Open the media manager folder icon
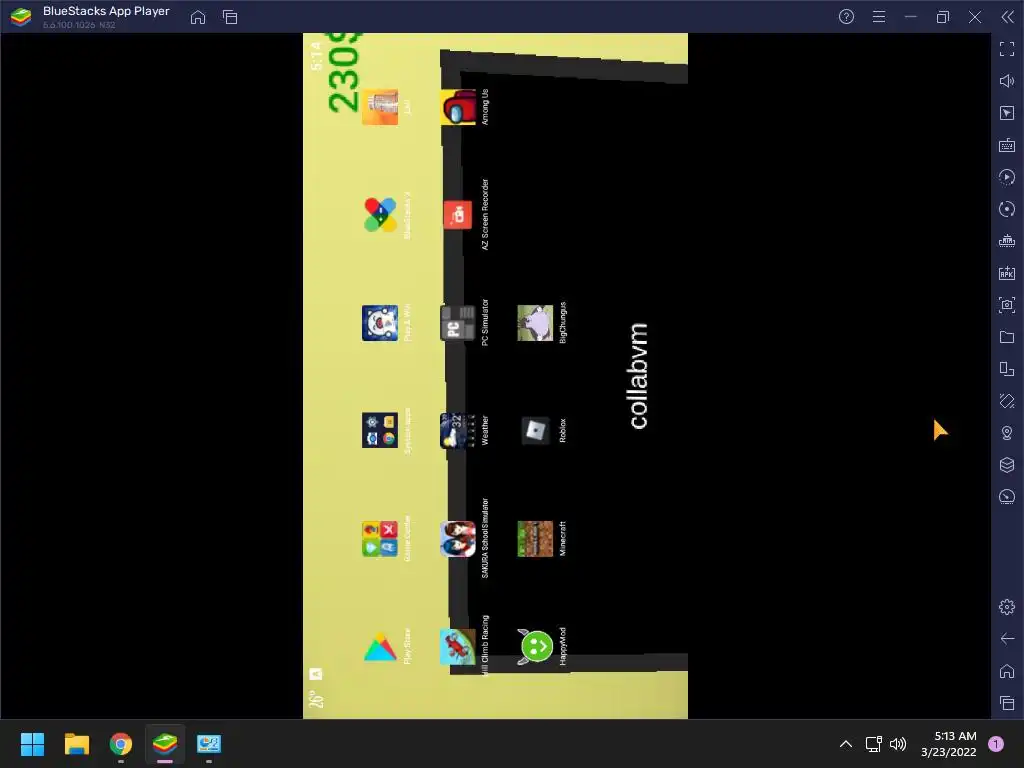 tap(1006, 337)
